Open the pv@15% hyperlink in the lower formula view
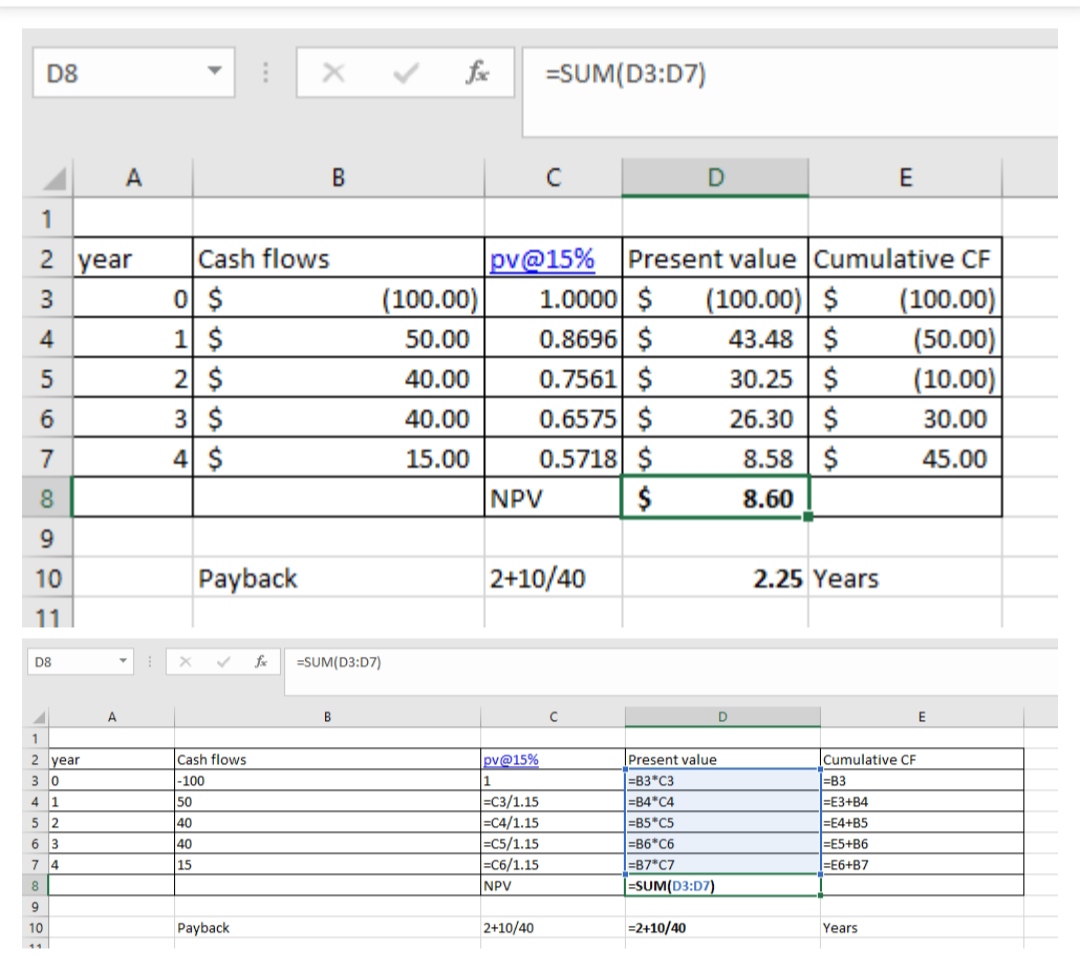This screenshot has height=968, width=1080. 510,759
